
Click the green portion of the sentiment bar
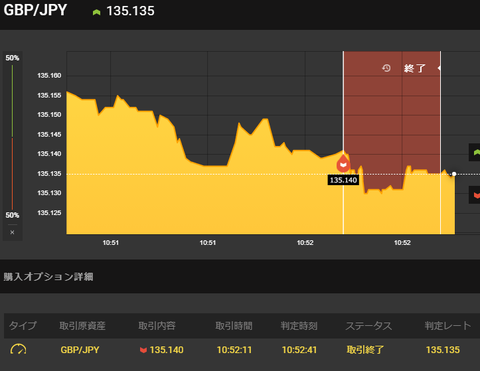point(12,101)
